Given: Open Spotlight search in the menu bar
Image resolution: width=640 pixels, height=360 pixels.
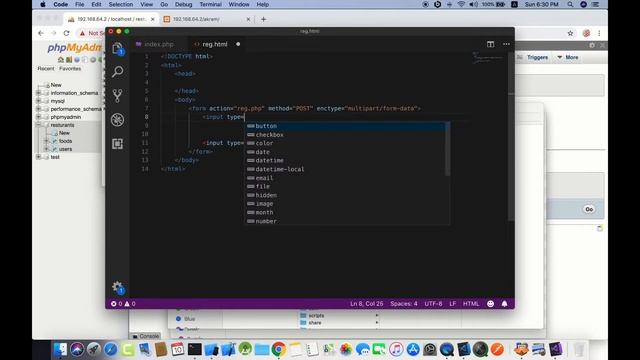Looking at the screenshot, I should click(570, 4).
